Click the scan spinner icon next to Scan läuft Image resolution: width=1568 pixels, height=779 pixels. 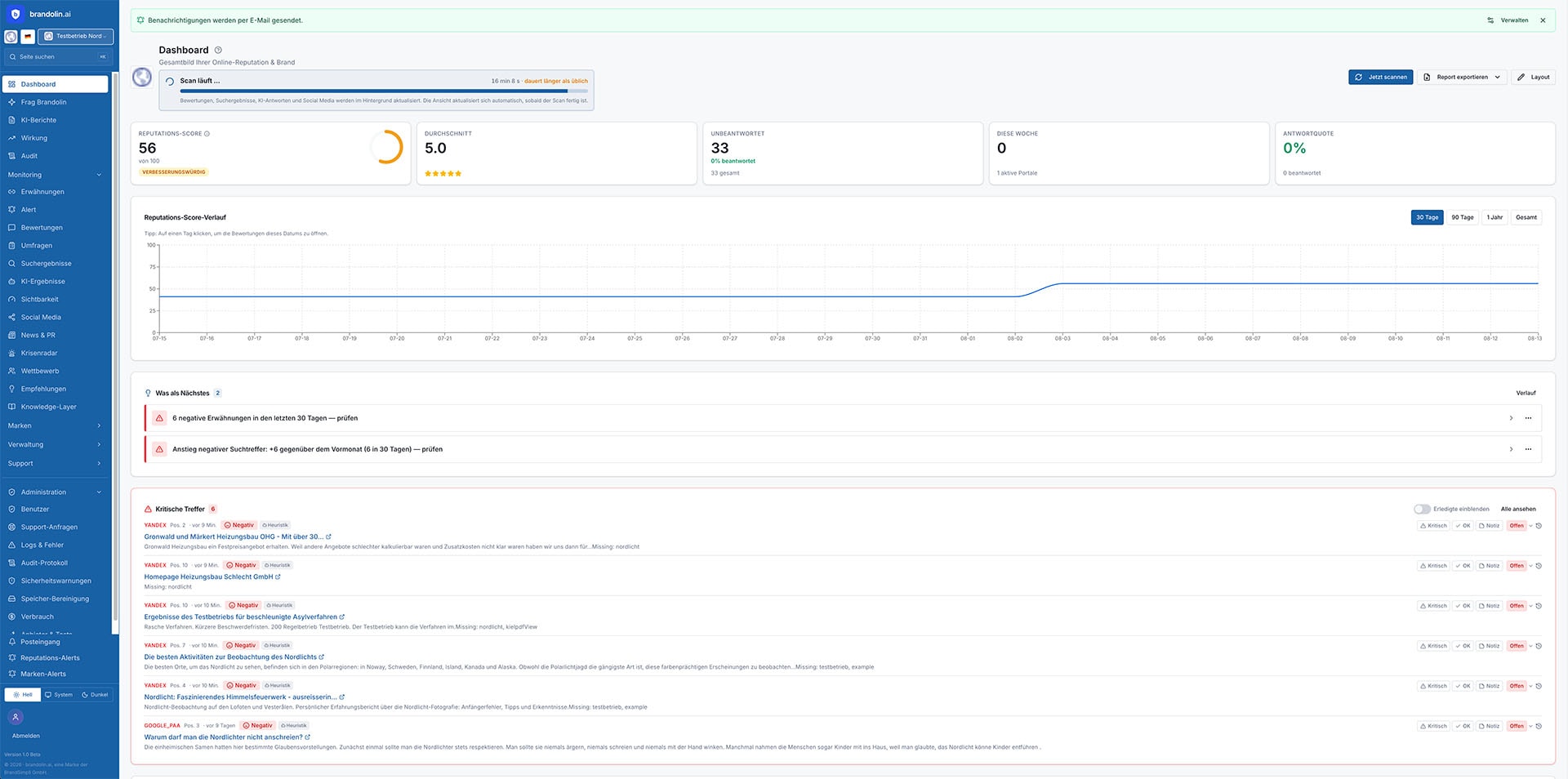coord(170,81)
